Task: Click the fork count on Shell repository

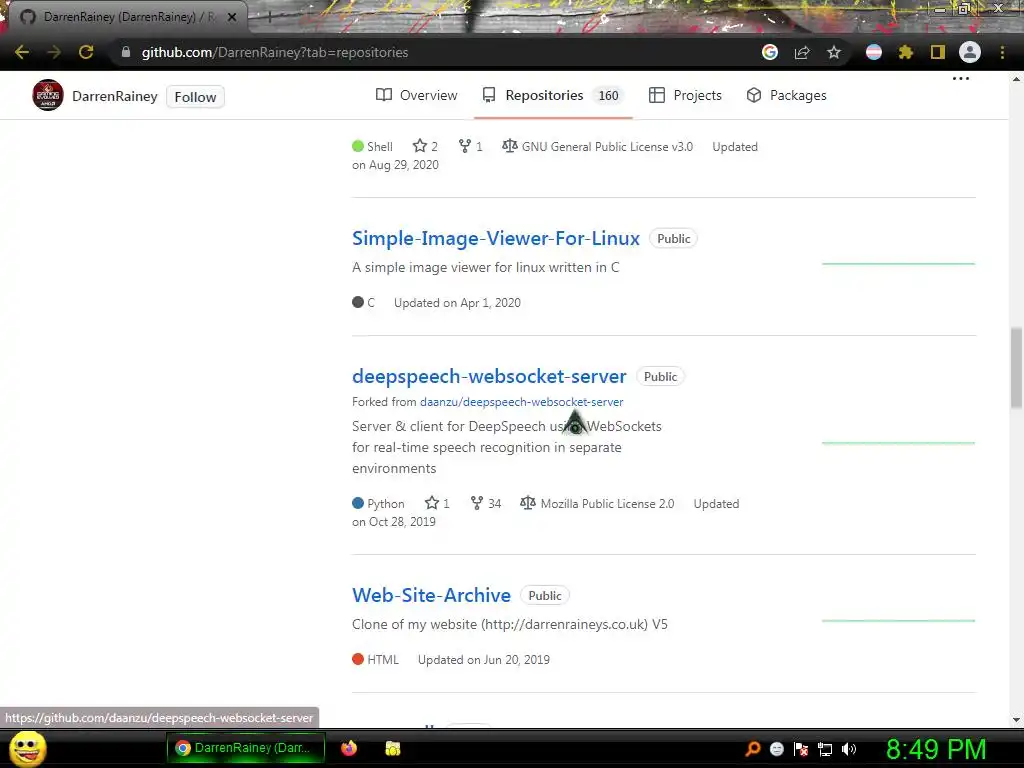Action: (x=470, y=146)
